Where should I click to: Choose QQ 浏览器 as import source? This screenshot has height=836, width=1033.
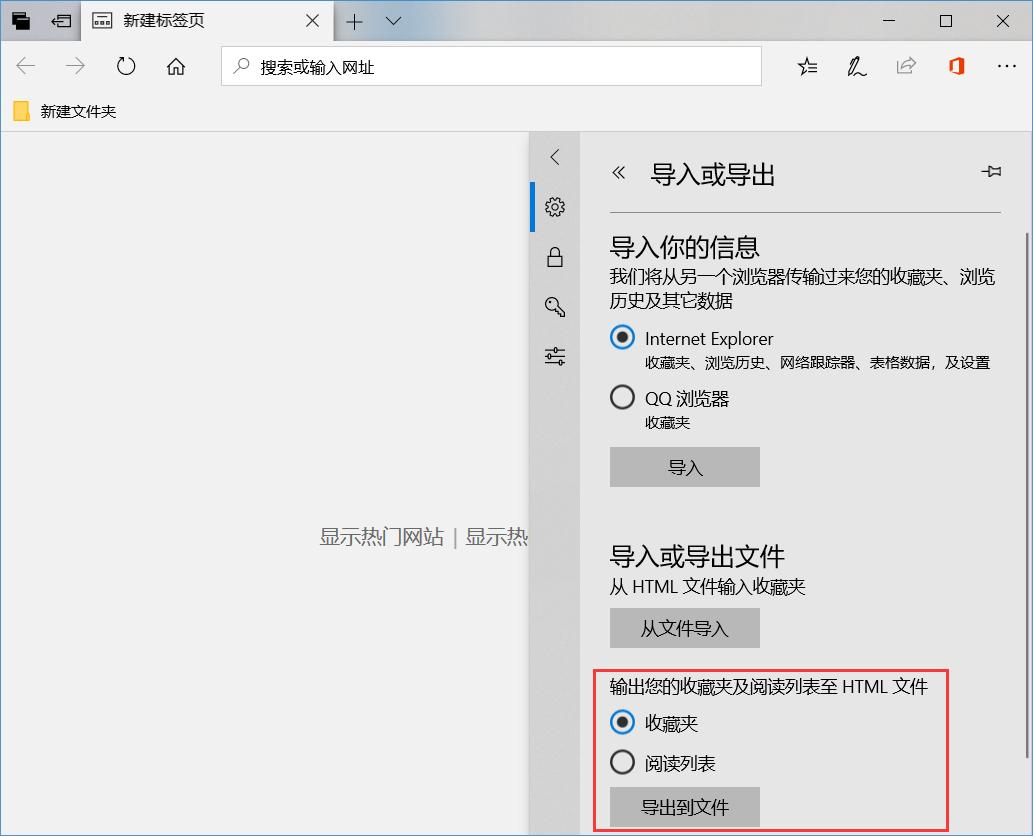[622, 397]
